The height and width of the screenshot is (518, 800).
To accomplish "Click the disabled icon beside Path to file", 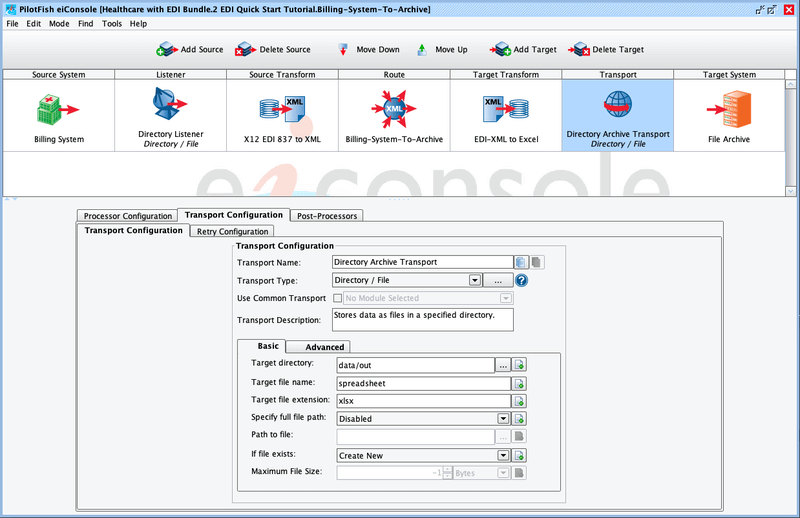I will coord(519,436).
